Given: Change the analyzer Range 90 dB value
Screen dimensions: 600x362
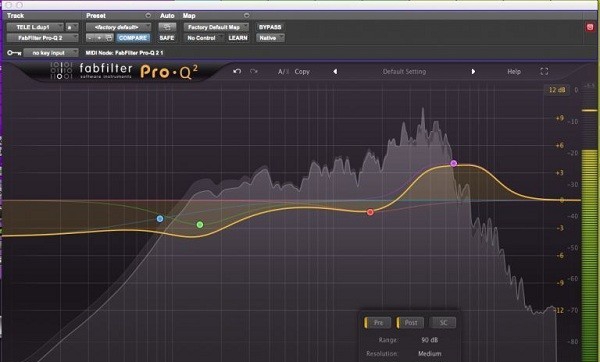Looking at the screenshot, I should [x=429, y=340].
